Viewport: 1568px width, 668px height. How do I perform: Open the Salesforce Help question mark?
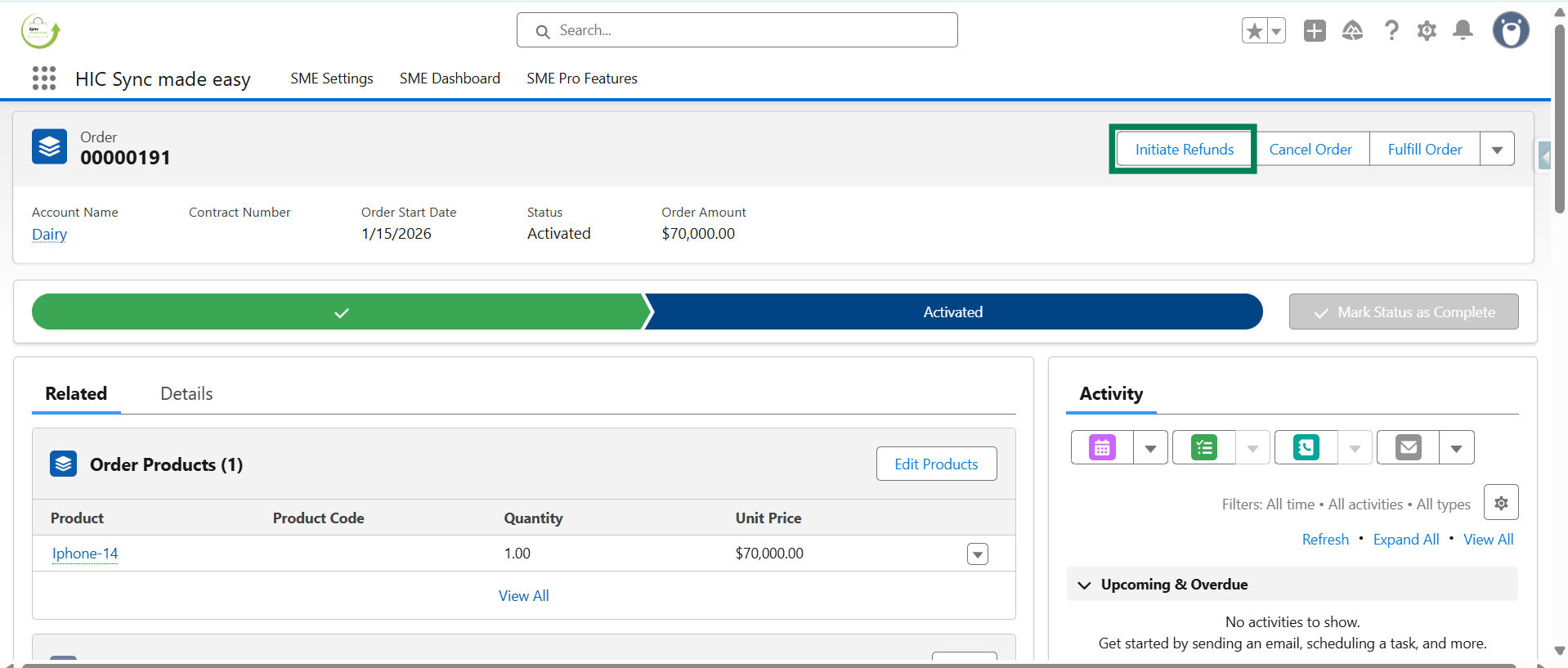(x=1391, y=31)
